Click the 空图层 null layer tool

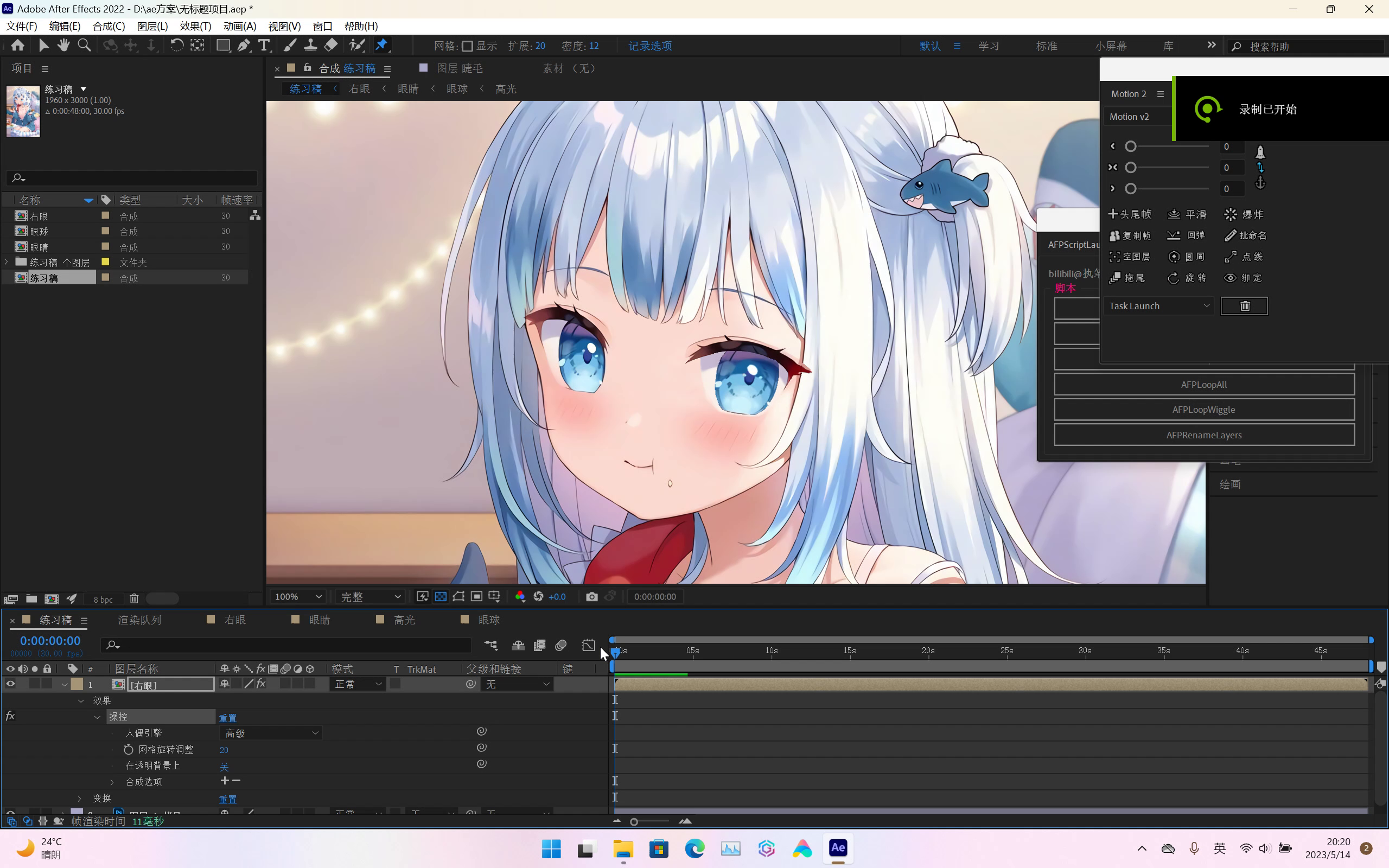[1130, 257]
